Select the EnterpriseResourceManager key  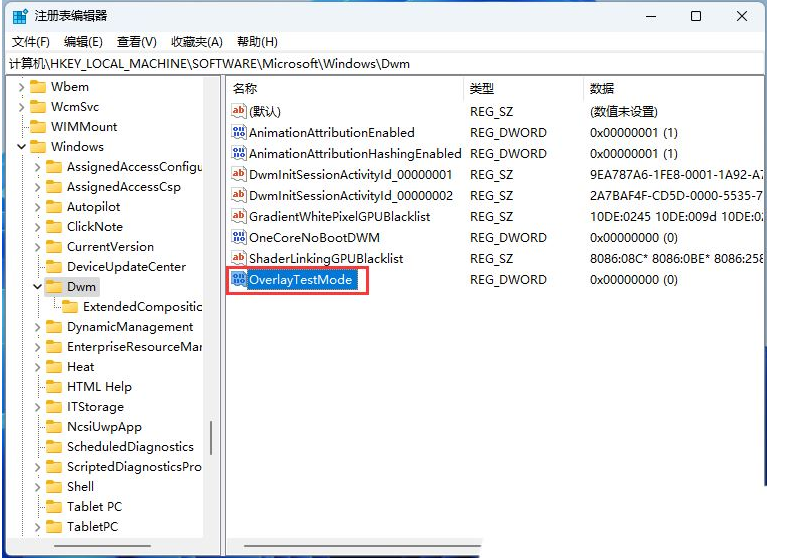point(135,347)
